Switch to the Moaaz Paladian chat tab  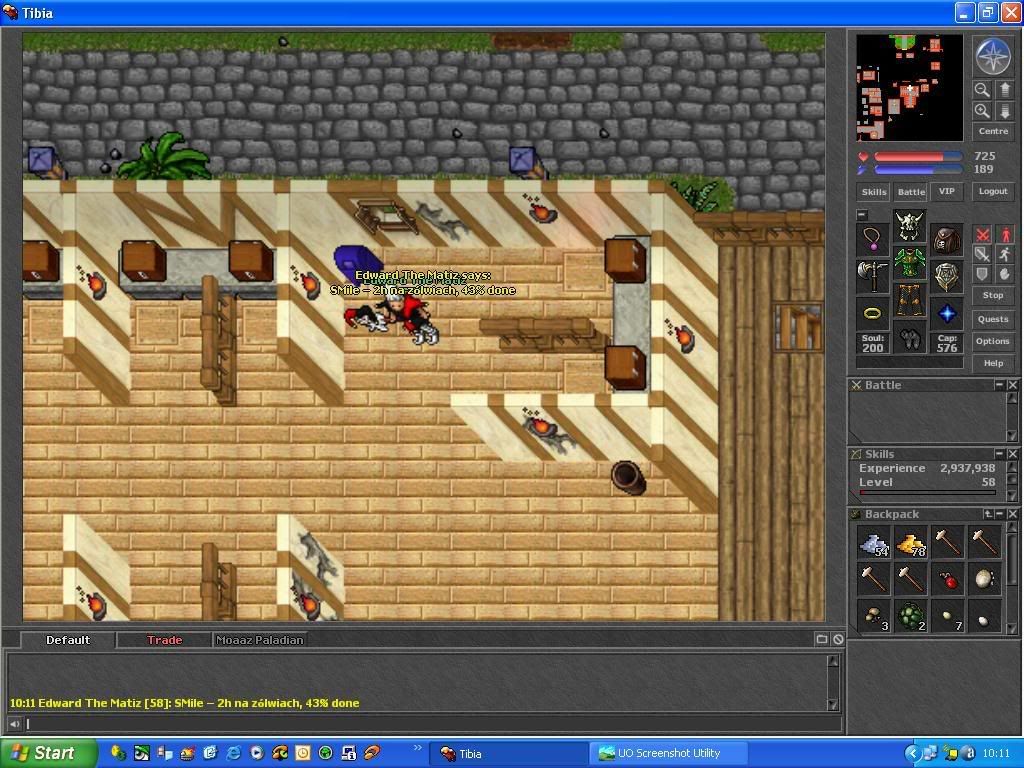click(x=260, y=640)
